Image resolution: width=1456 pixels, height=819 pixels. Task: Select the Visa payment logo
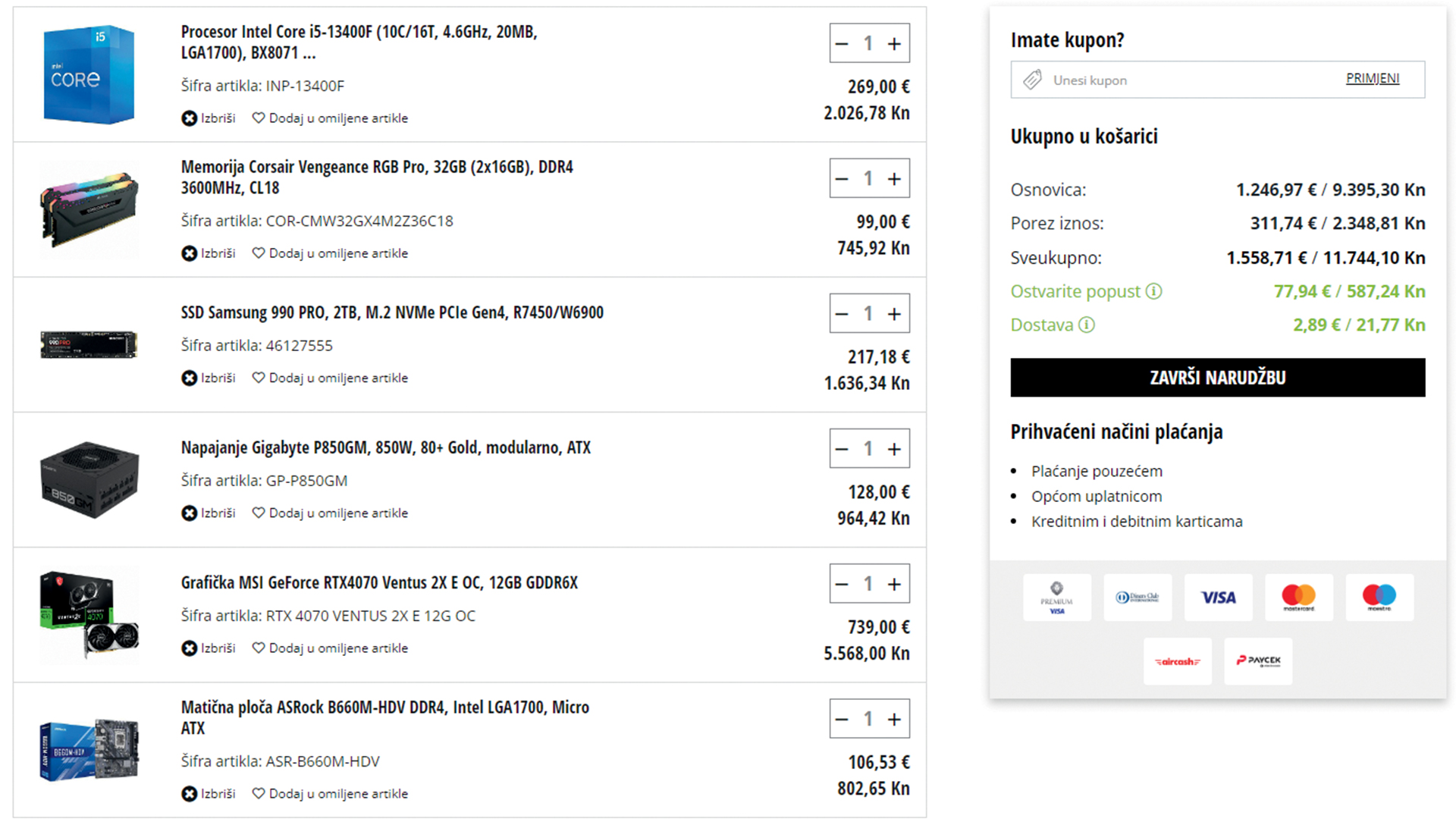click(1218, 598)
